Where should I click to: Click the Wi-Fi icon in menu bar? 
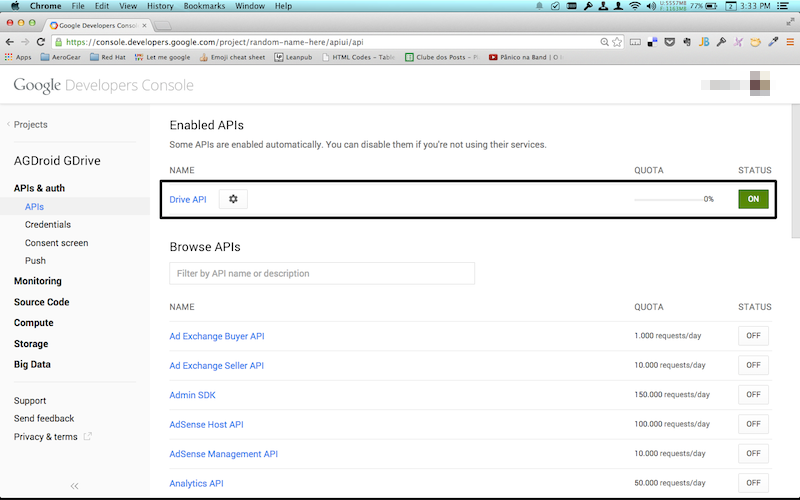coord(635,6)
